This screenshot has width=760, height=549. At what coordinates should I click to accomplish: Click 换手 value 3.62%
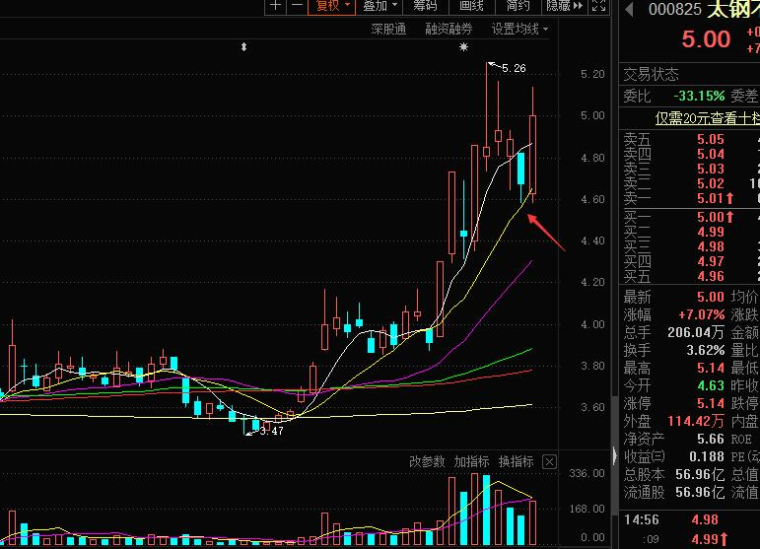click(x=705, y=350)
